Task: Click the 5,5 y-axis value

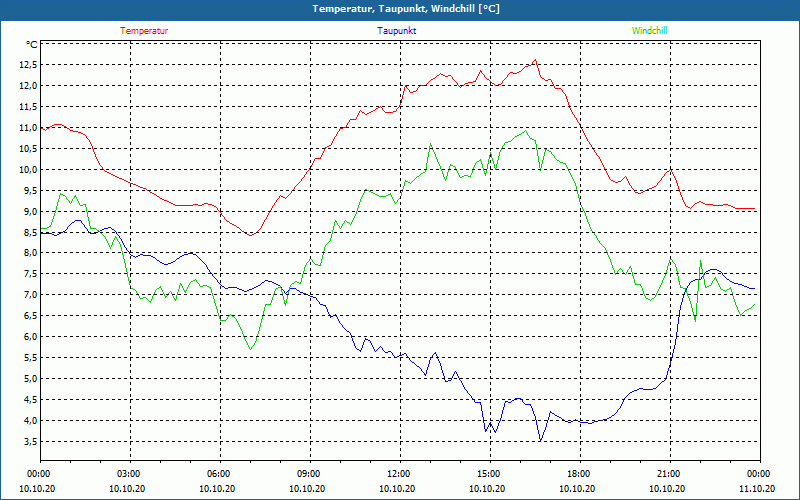Action: (30, 358)
